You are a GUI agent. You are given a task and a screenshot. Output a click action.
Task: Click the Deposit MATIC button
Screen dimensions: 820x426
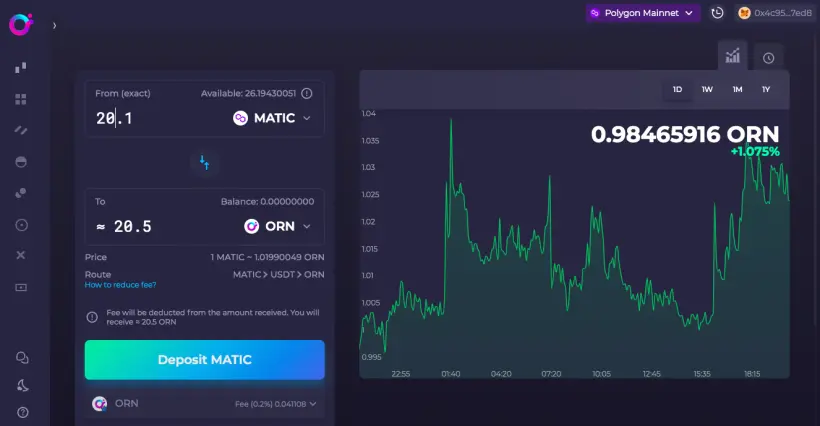204,360
